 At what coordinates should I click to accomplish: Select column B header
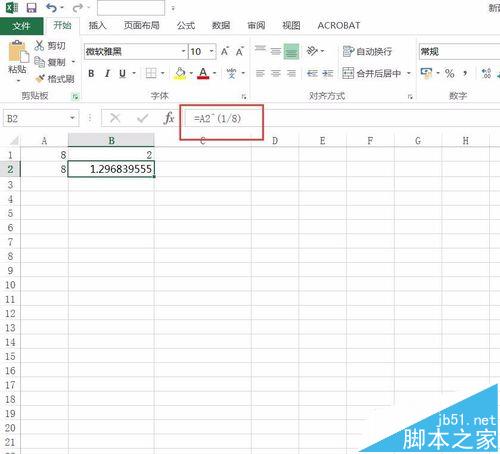[x=111, y=140]
